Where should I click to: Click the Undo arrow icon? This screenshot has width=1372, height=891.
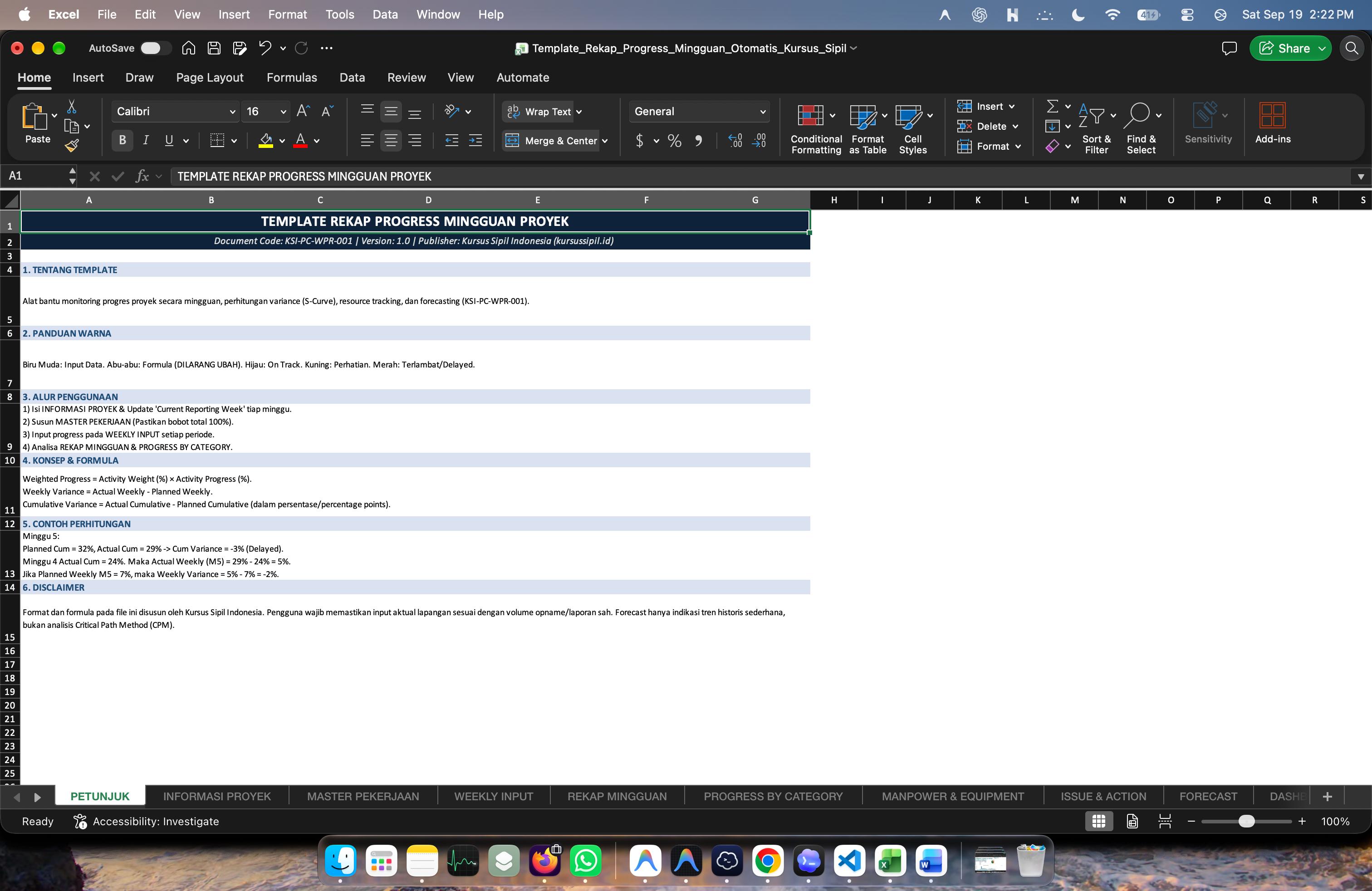pos(265,48)
